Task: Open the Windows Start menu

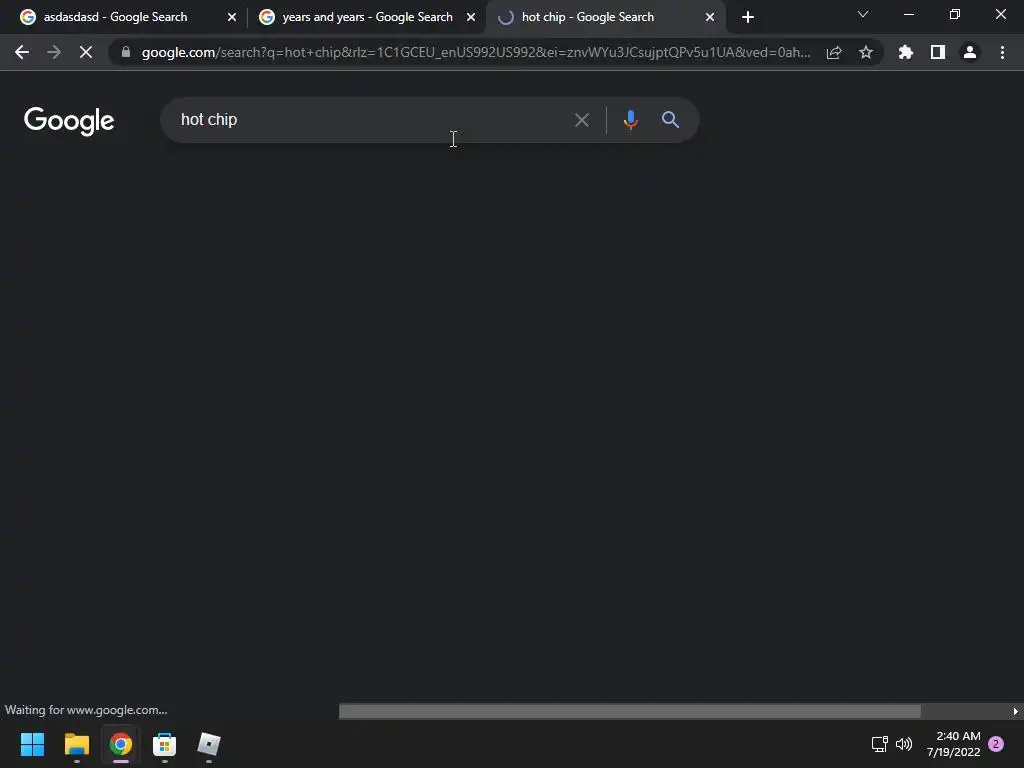Action: pyautogui.click(x=32, y=744)
